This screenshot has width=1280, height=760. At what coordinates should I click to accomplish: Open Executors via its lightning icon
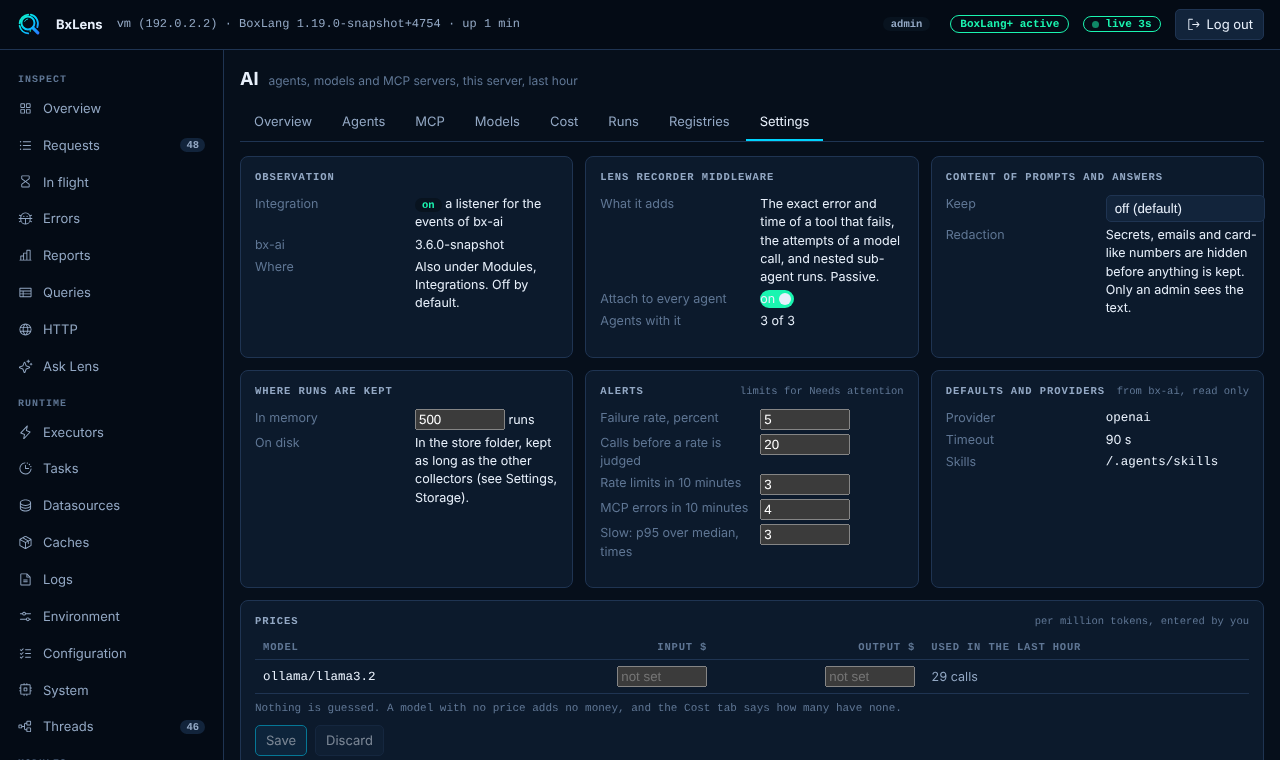(26, 432)
